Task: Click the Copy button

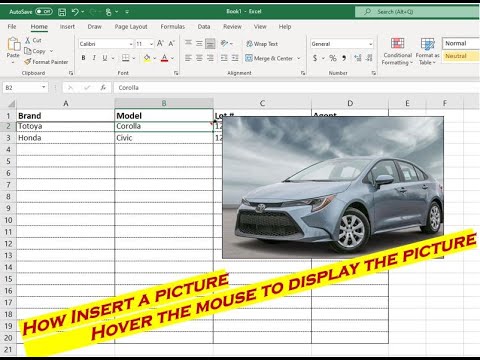Action: [x=35, y=51]
